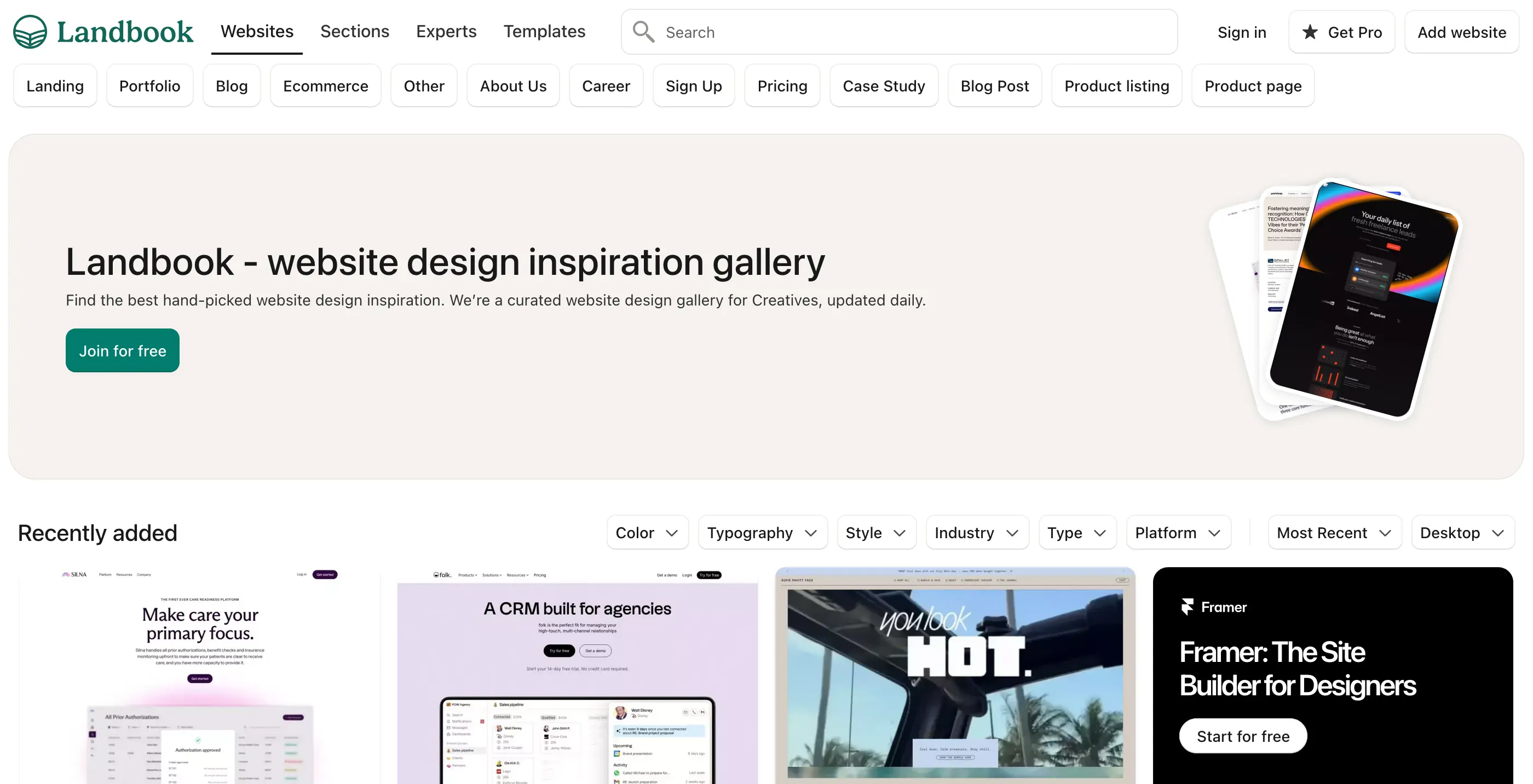1533x784 pixels.
Task: Click the Landbook logo icon
Action: point(30,32)
